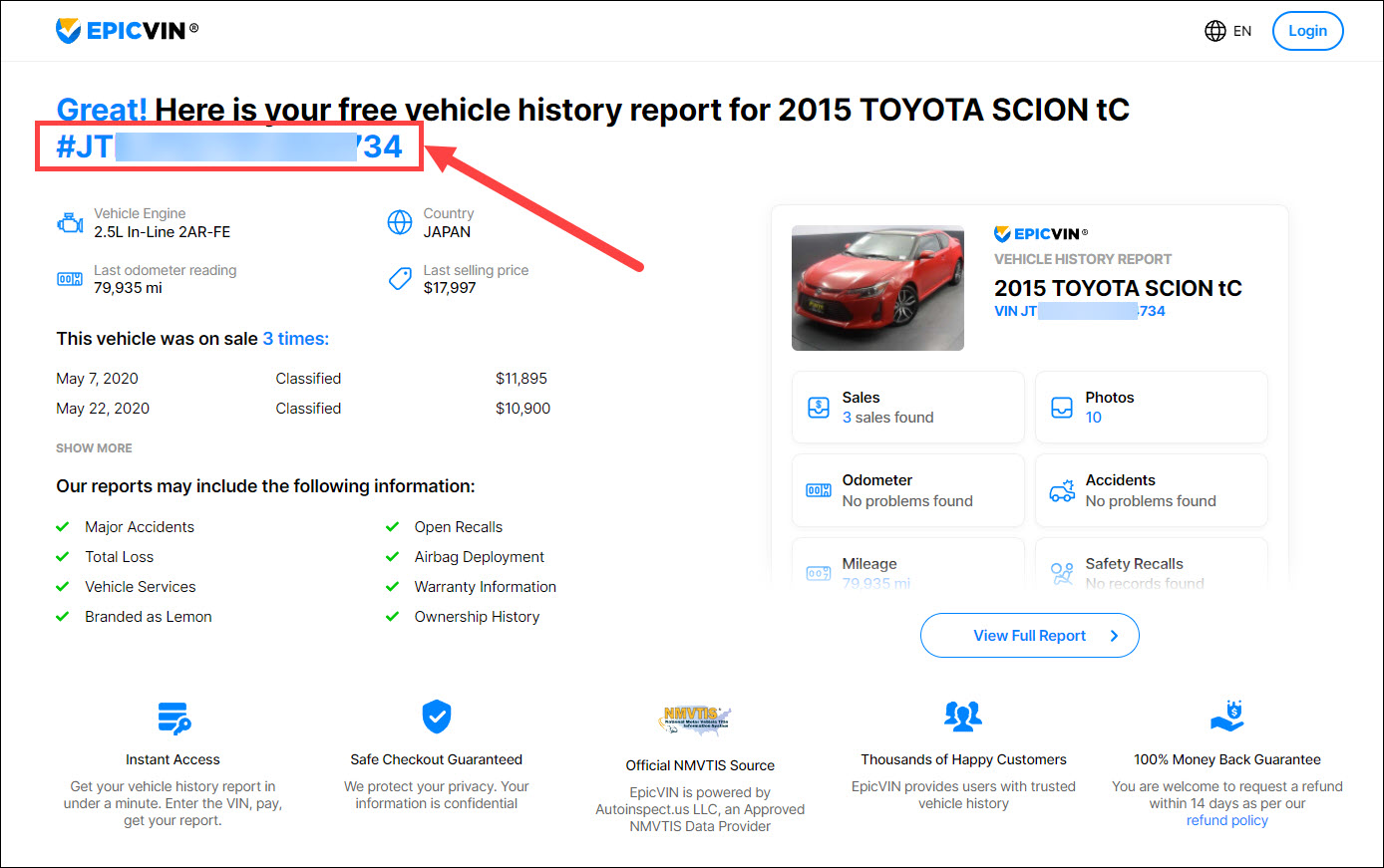
Task: Click the NMVTIS logo
Action: click(x=697, y=720)
